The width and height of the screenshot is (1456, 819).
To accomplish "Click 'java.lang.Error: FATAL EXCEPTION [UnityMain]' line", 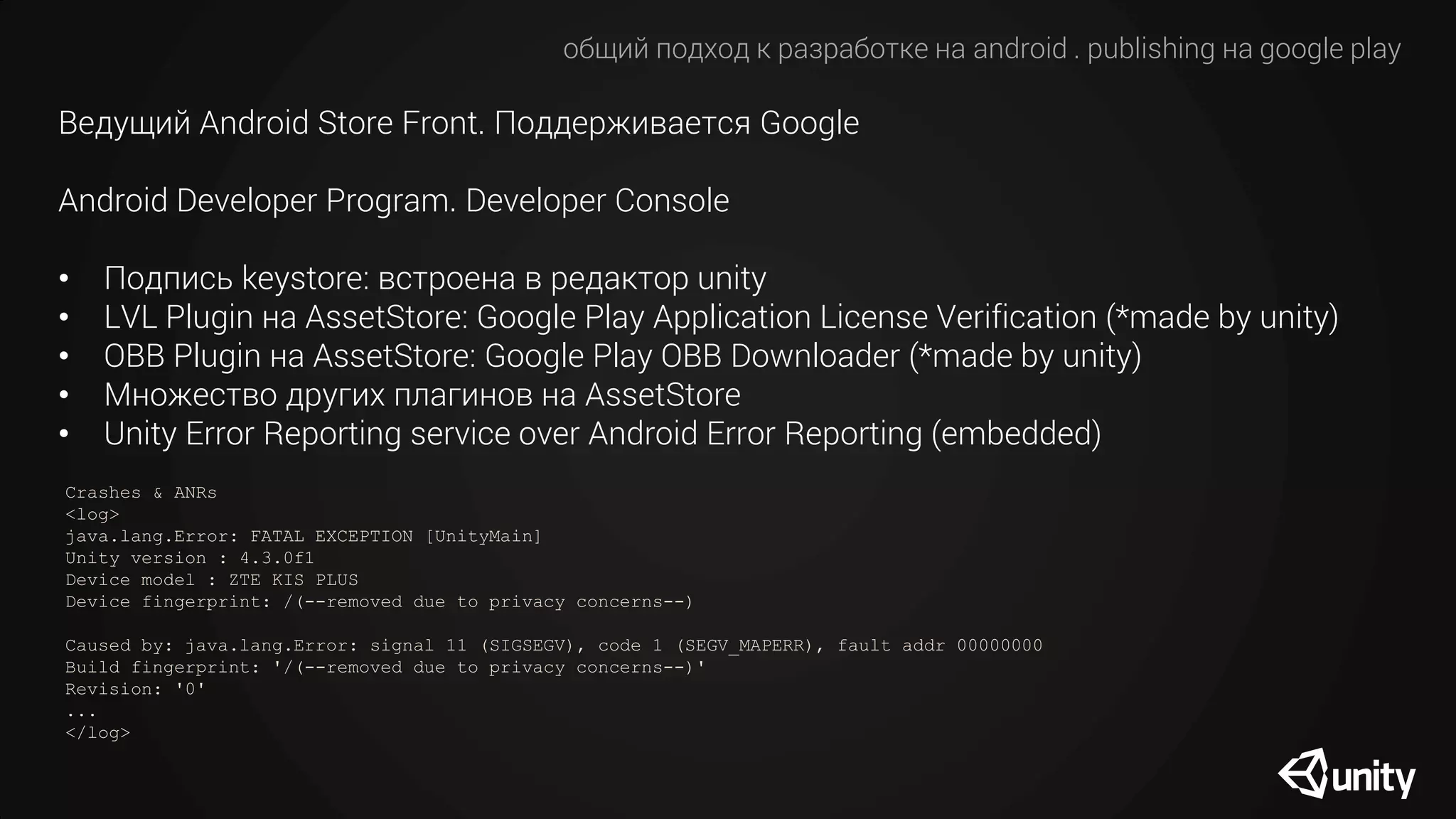I will click(x=304, y=537).
